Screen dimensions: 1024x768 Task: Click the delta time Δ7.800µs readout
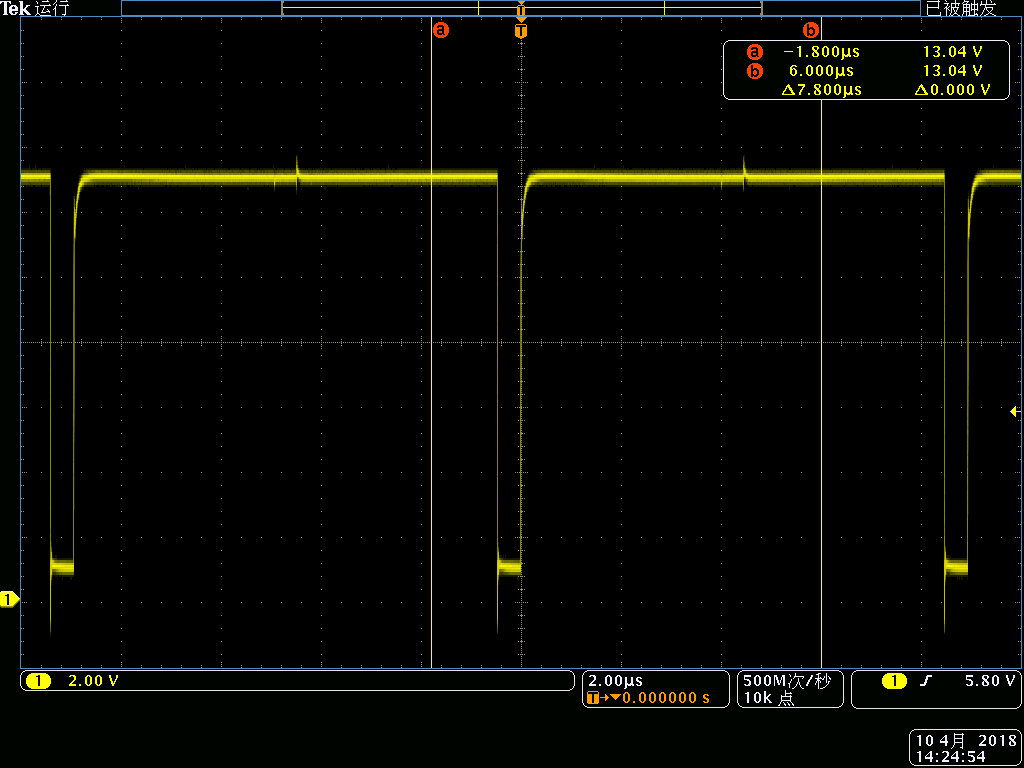click(x=821, y=90)
